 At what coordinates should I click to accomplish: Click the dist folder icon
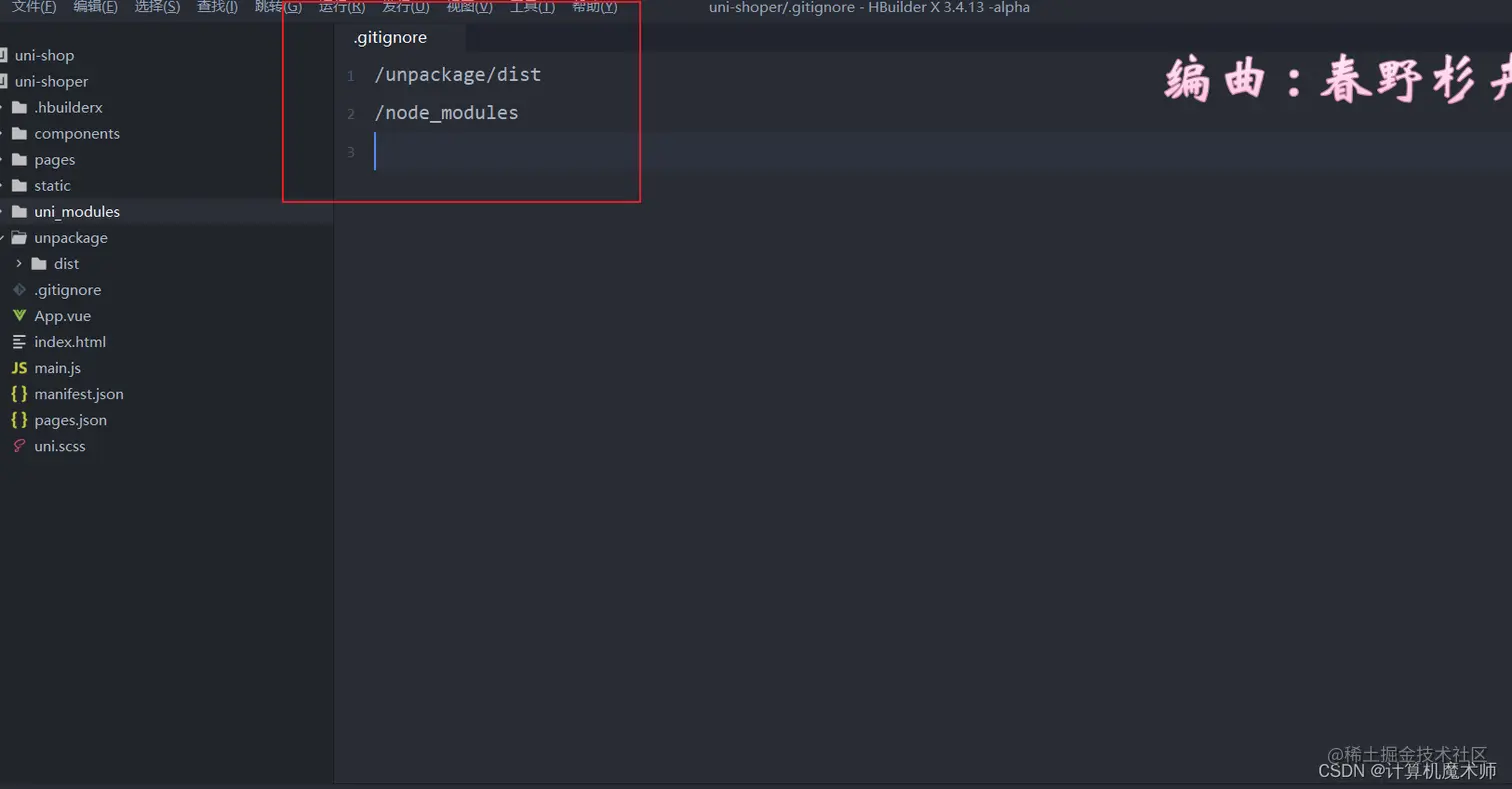39,263
